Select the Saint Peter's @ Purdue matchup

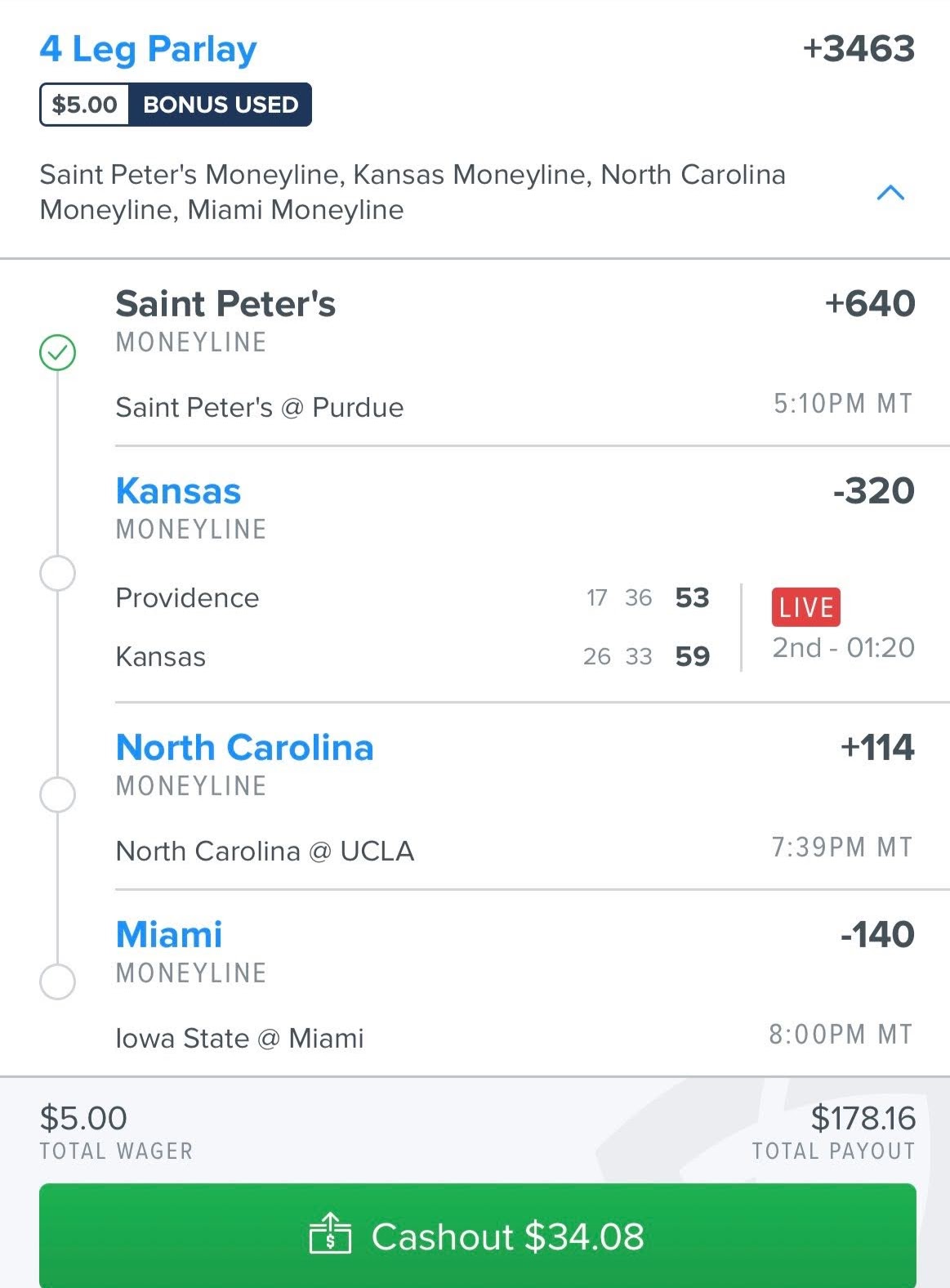(x=259, y=407)
